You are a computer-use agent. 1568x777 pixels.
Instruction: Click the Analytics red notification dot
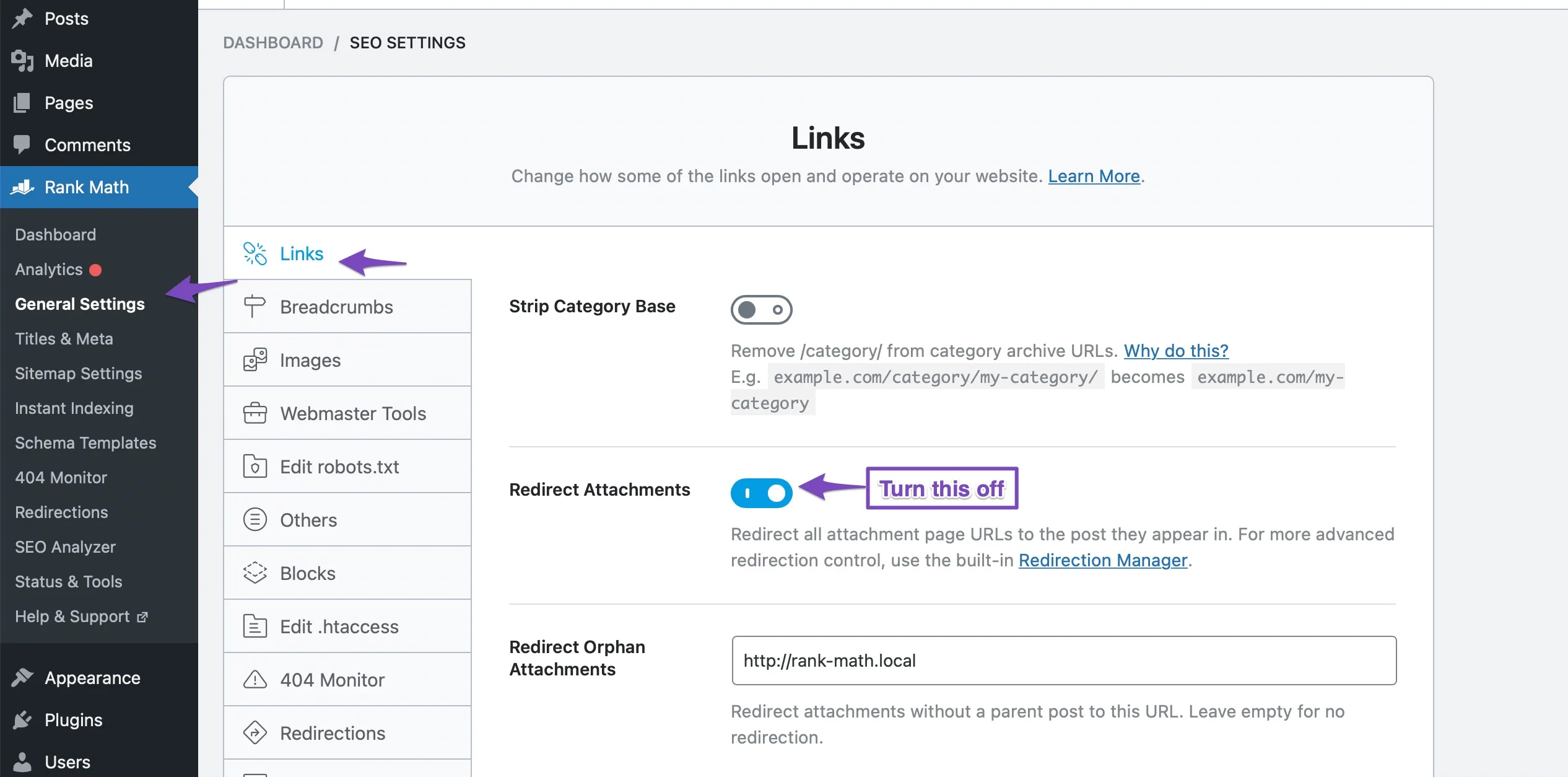[95, 270]
